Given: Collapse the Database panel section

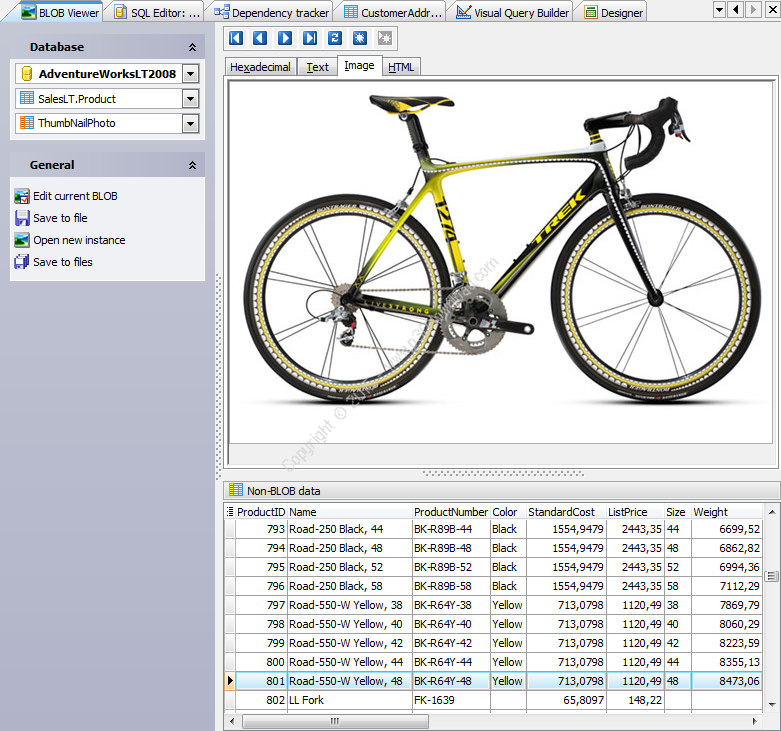Looking at the screenshot, I should (x=192, y=47).
